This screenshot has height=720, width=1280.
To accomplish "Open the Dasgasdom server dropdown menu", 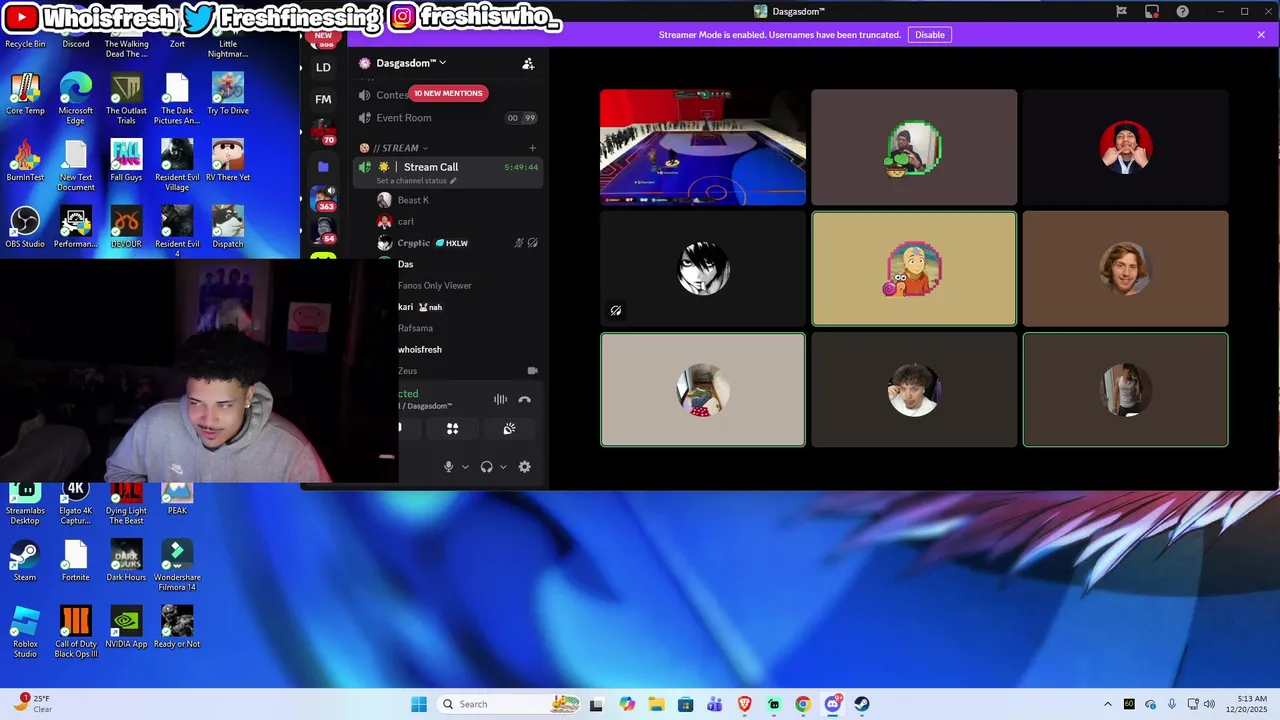I will click(x=410, y=63).
